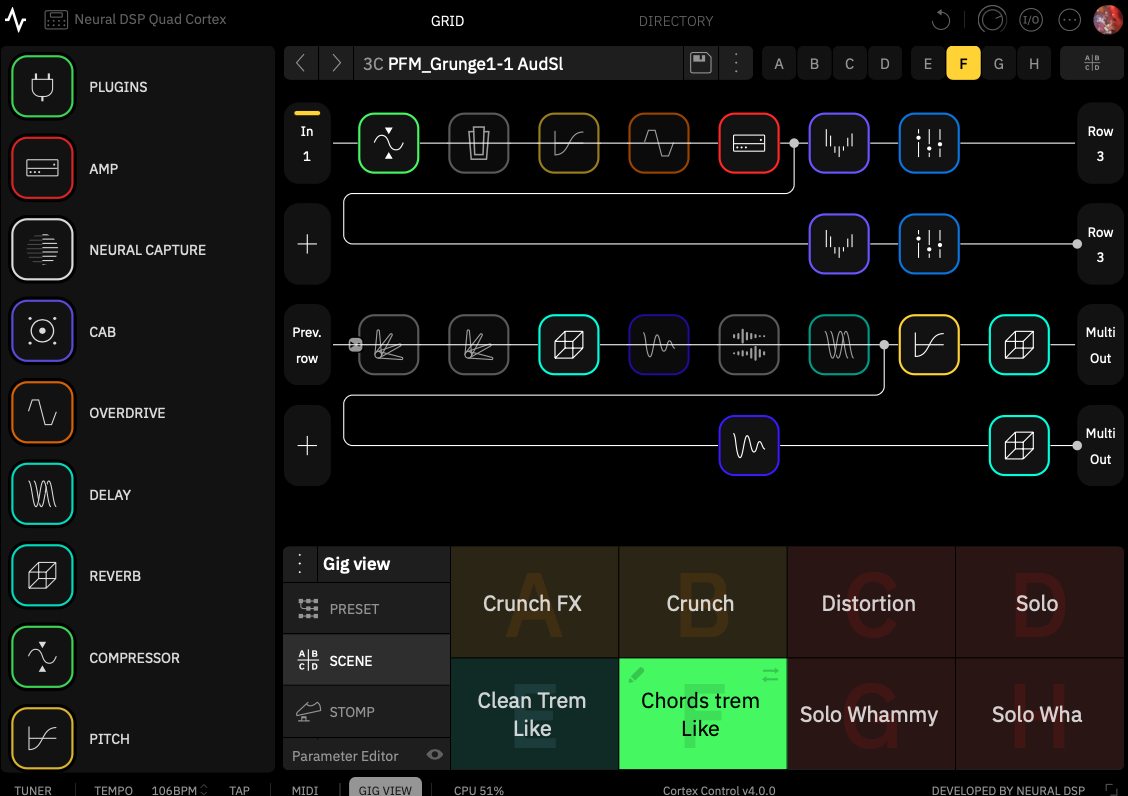The width and height of the screenshot is (1128, 796).
Task: Select the grey wah pedal block in row 1
Action: pos(478,143)
